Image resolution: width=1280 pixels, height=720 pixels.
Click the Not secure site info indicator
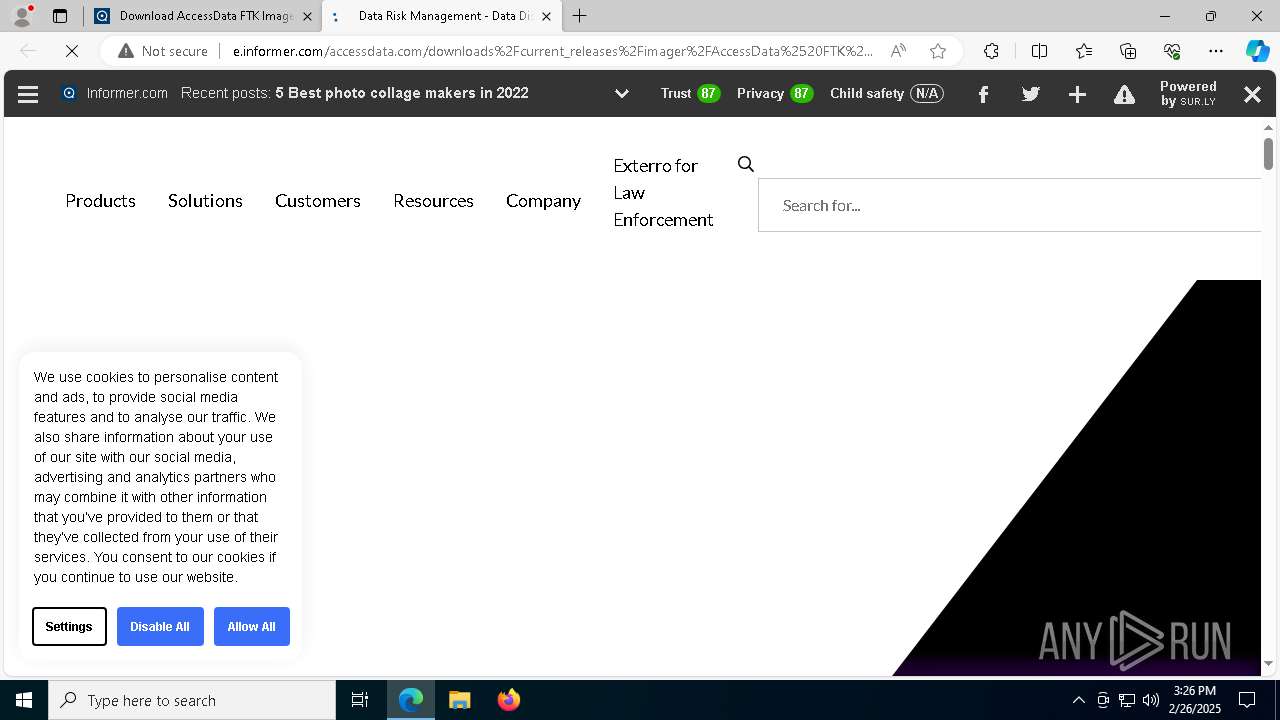[x=163, y=51]
